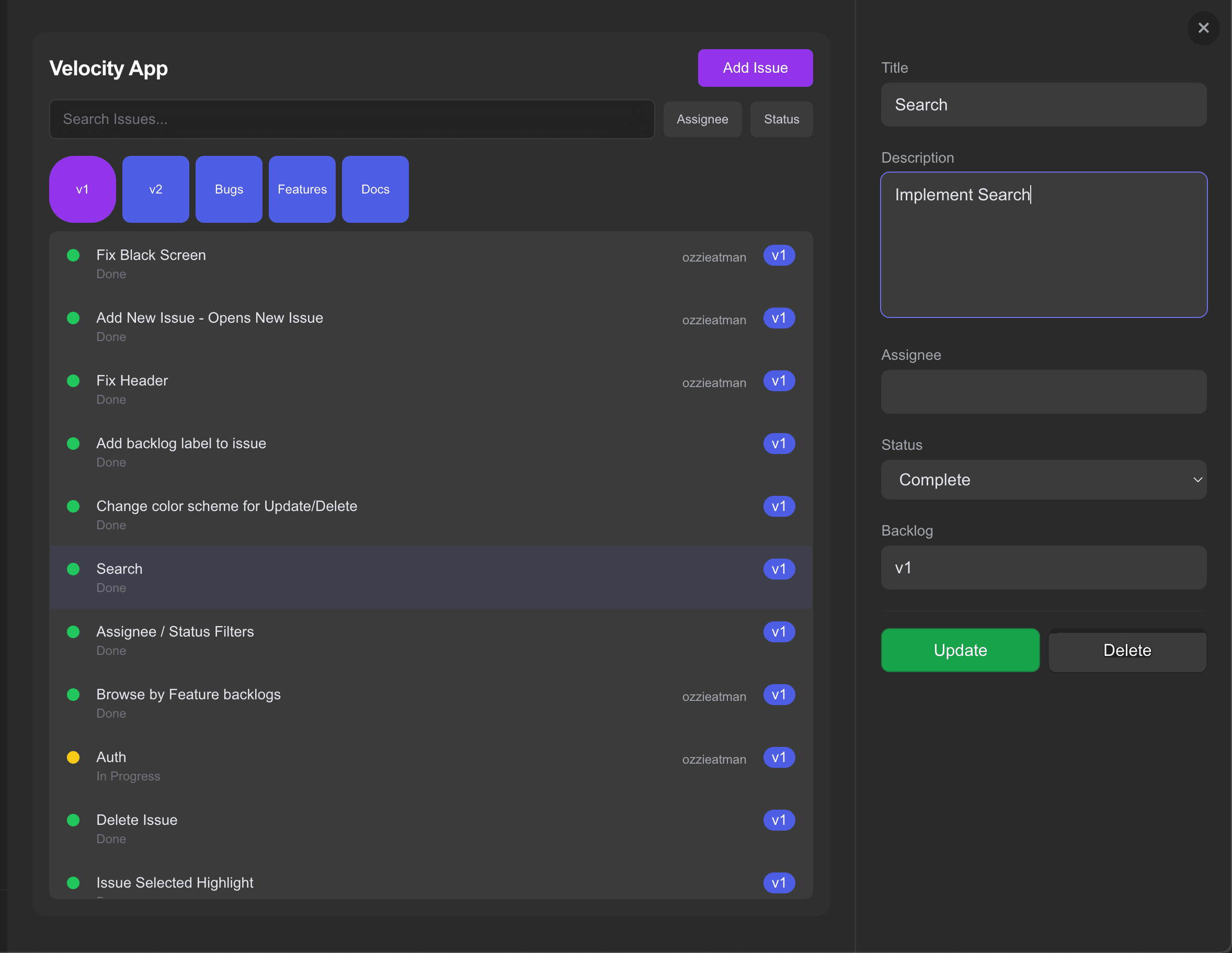Click the purple Add Issue button
The width and height of the screenshot is (1232, 953).
(x=755, y=67)
